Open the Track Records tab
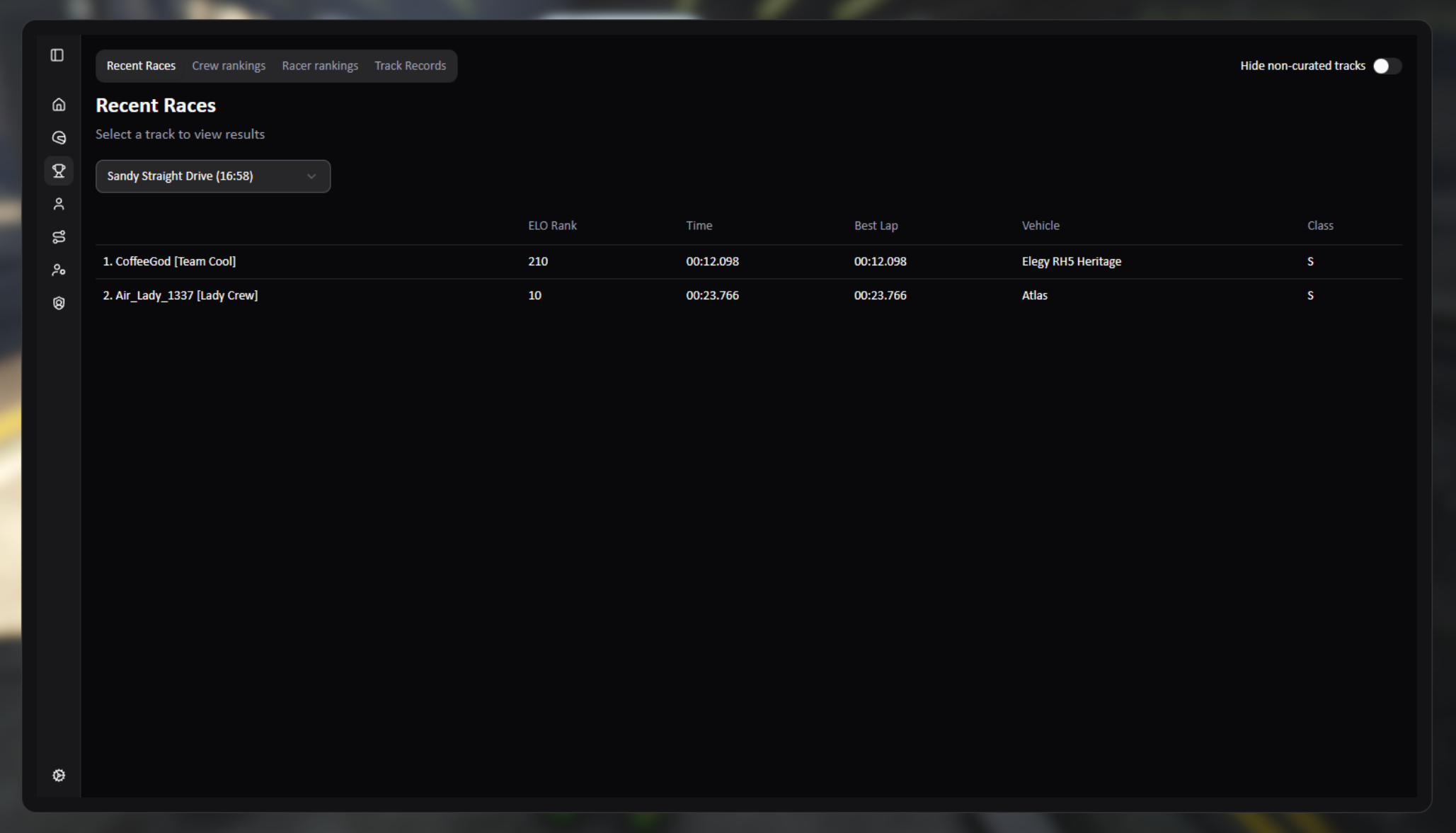Image resolution: width=1456 pixels, height=833 pixels. coord(410,66)
